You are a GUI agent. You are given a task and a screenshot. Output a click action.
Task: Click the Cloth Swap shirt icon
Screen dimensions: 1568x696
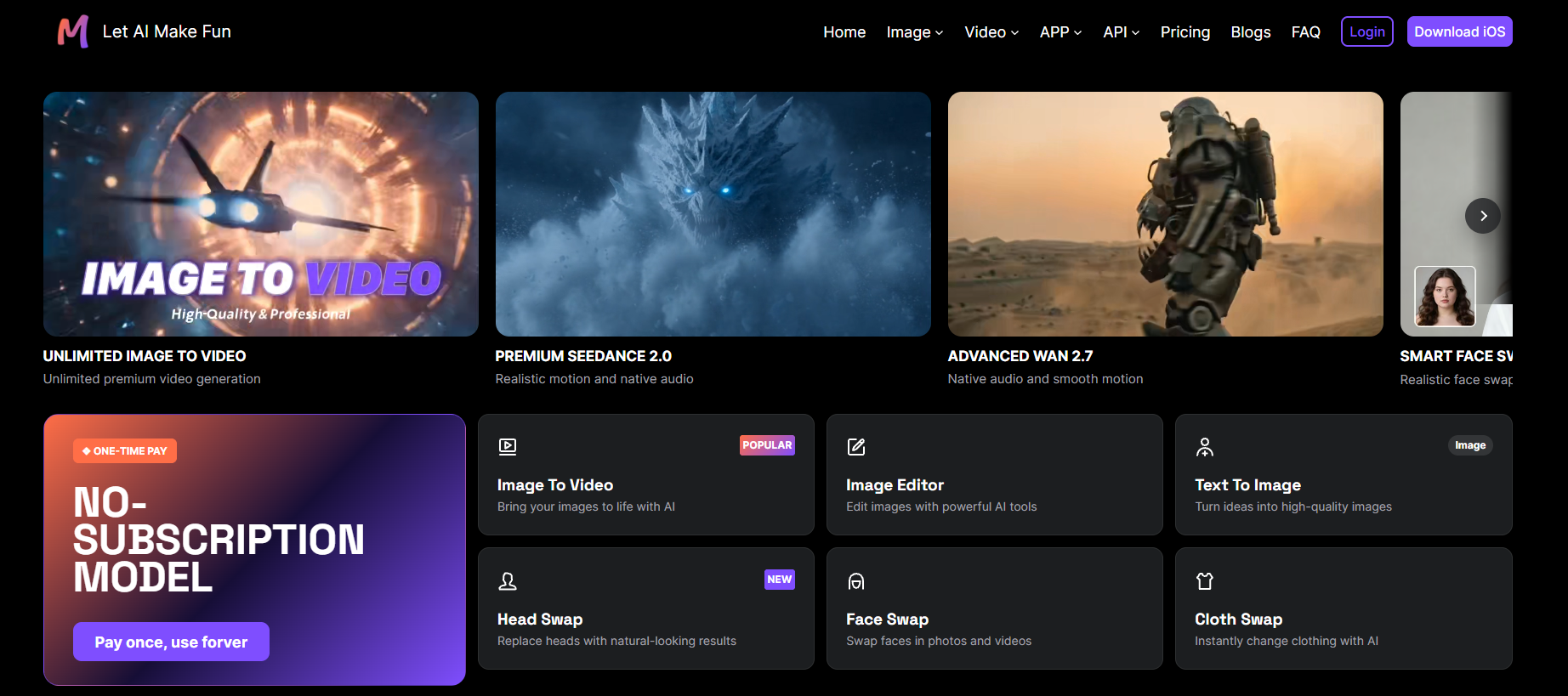click(x=1205, y=581)
